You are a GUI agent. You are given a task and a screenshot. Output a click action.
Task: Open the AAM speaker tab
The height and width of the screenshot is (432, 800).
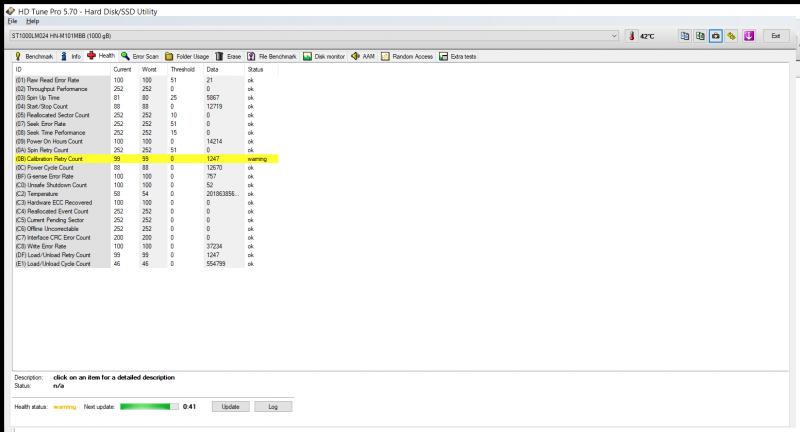tap(363, 56)
